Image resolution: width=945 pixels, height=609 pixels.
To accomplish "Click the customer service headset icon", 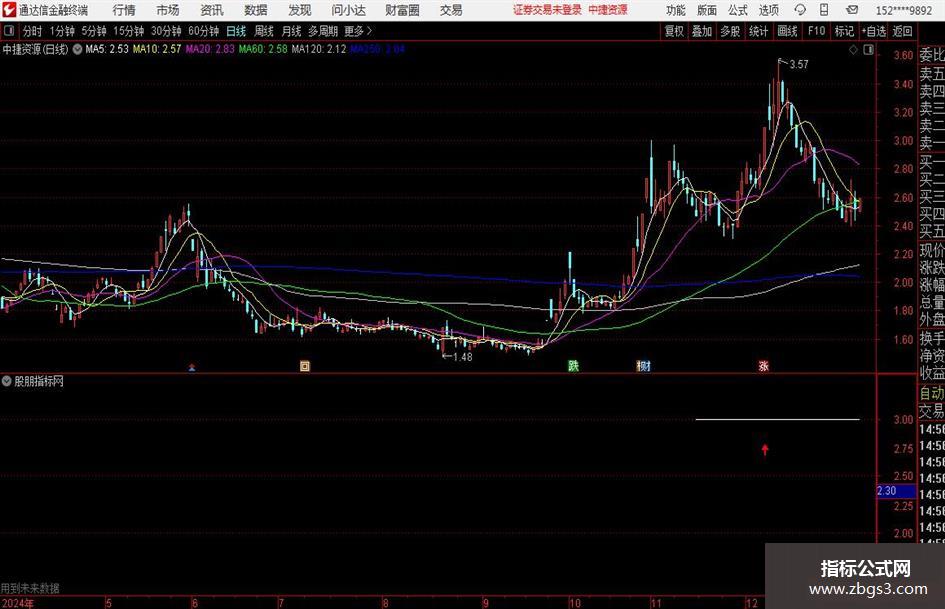I will [800, 10].
